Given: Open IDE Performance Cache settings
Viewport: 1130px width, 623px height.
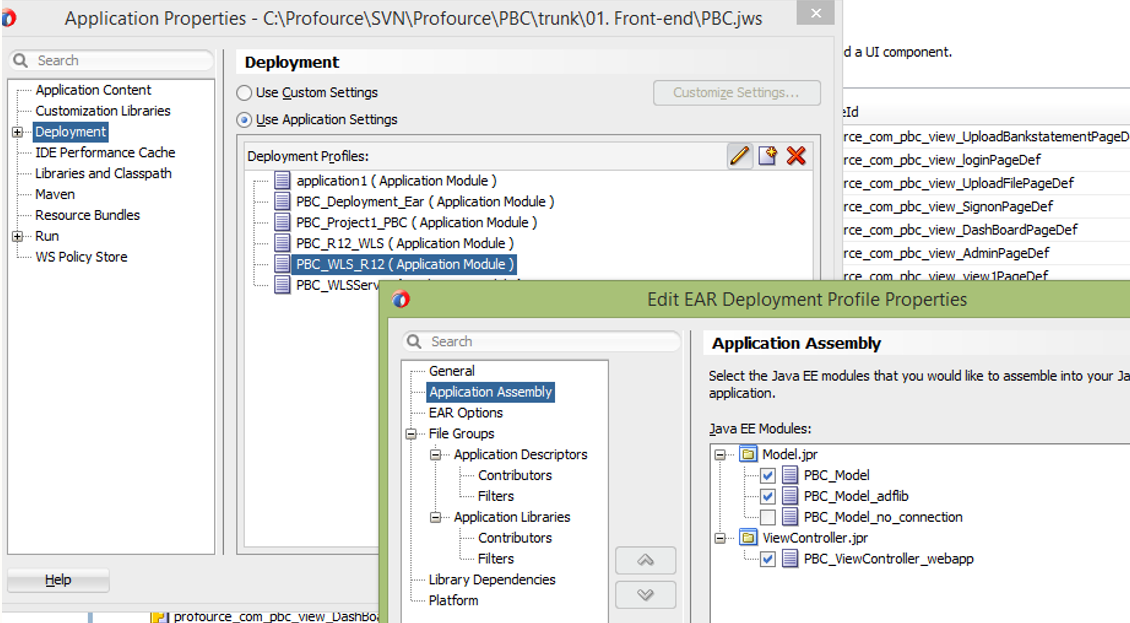Looking at the screenshot, I should (x=105, y=153).
